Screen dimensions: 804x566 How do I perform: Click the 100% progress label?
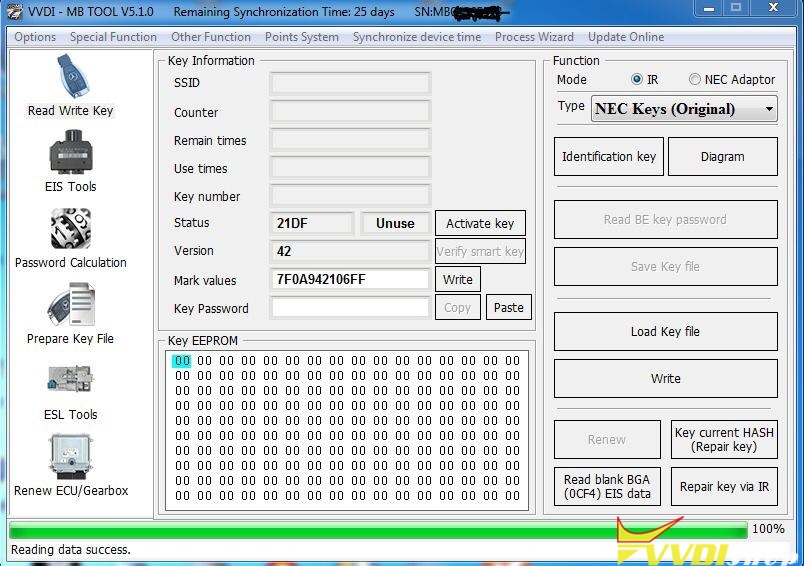[x=768, y=529]
